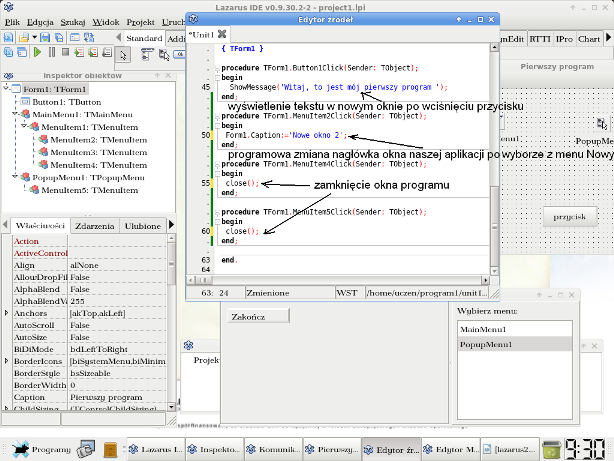Image resolution: width=614 pixels, height=461 pixels.
Task: Click the Align property value alNone
Action: tap(117, 265)
